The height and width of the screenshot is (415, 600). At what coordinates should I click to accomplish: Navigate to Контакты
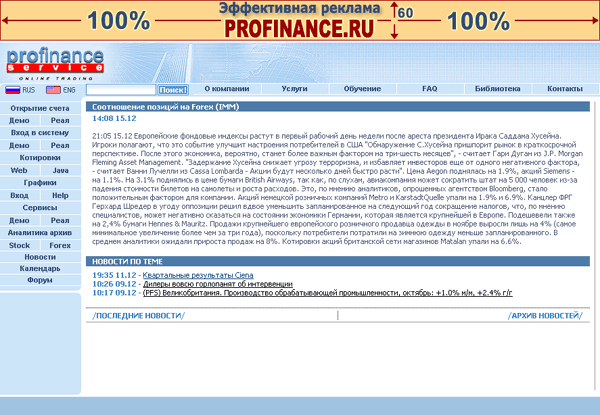(x=564, y=89)
